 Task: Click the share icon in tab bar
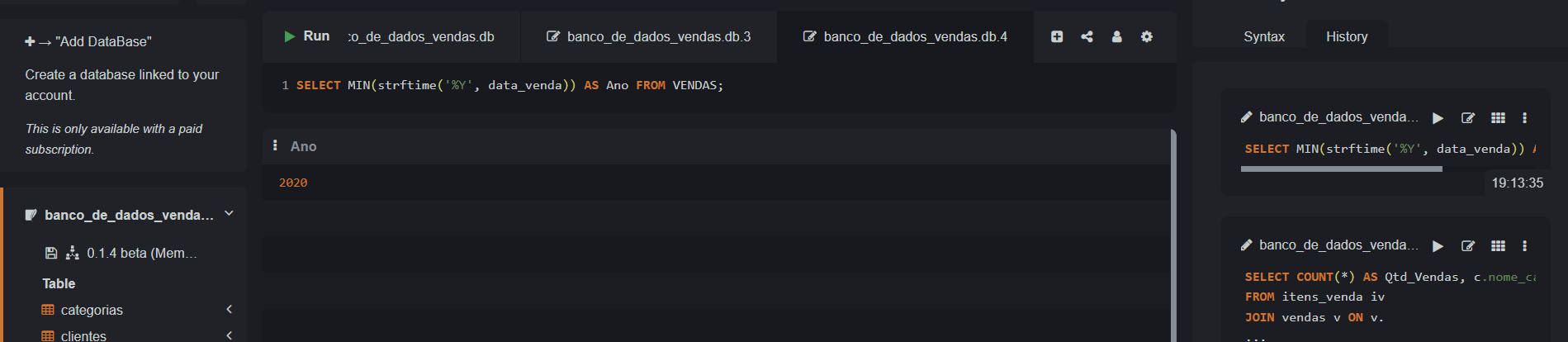point(1087,36)
